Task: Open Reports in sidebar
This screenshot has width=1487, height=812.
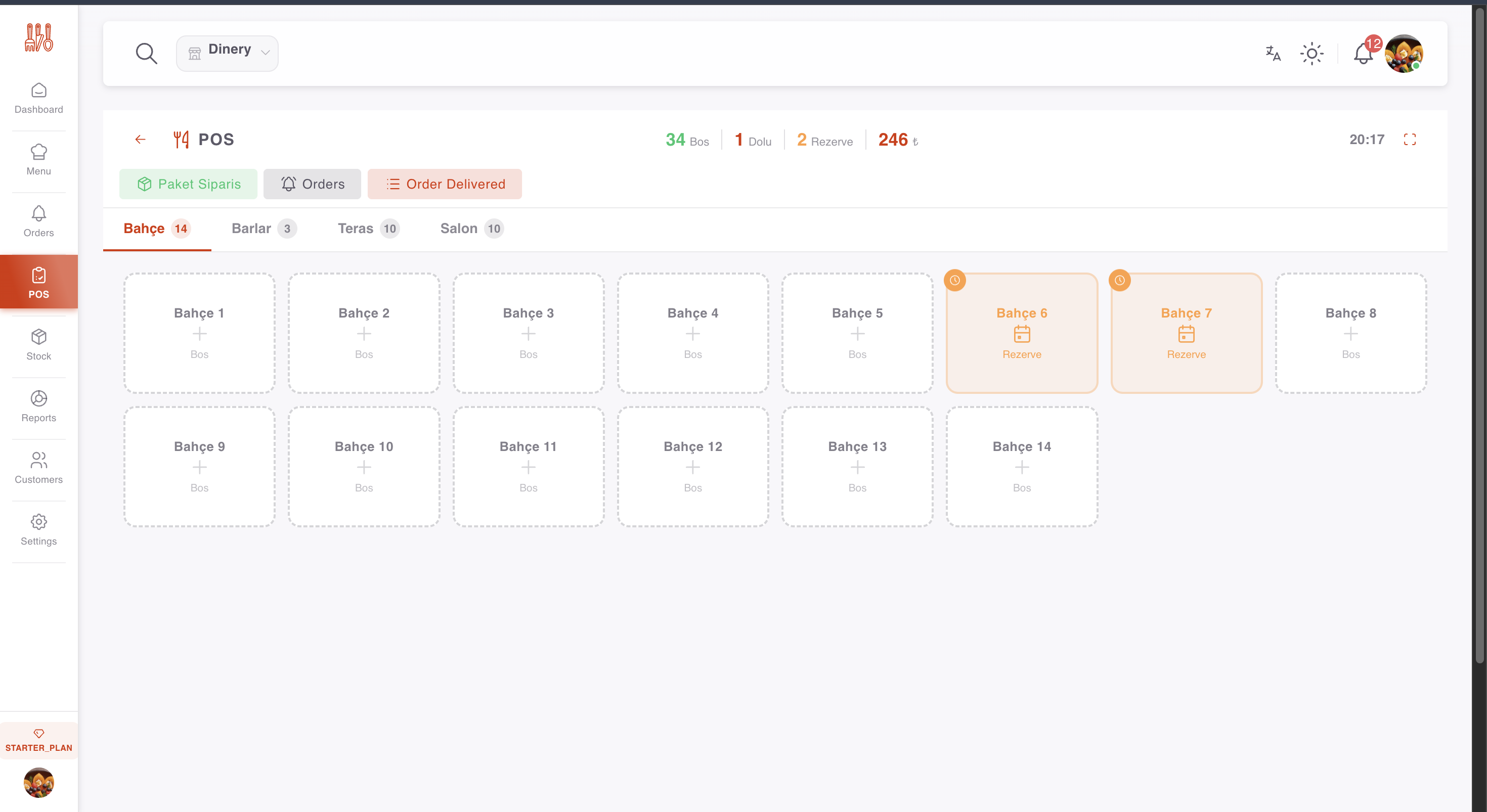Action: pyautogui.click(x=38, y=407)
